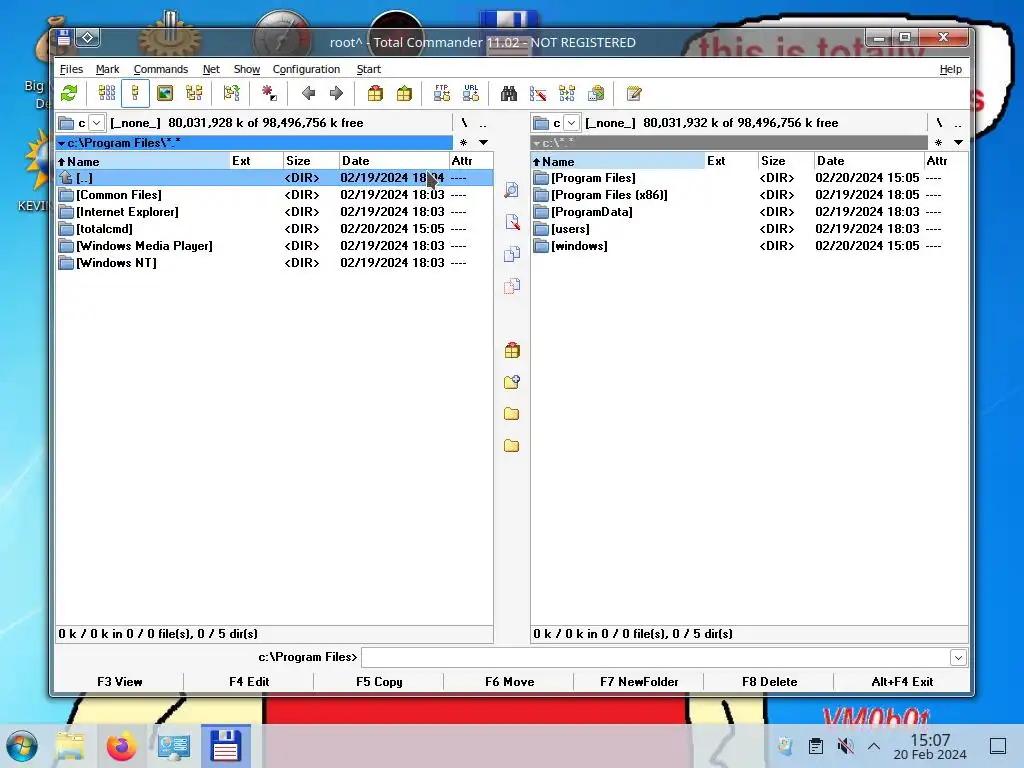Screen dimensions: 1024x768
Task: Open left panel drive dropdown
Action: 97,123
